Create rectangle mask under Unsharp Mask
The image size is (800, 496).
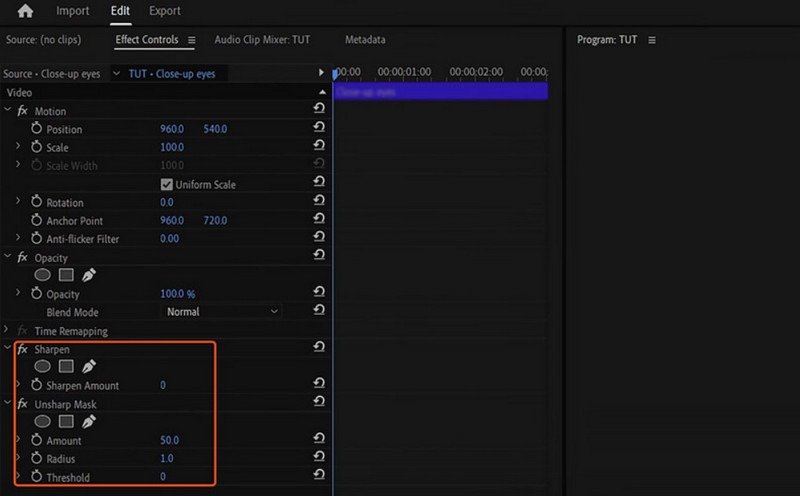pos(67,422)
